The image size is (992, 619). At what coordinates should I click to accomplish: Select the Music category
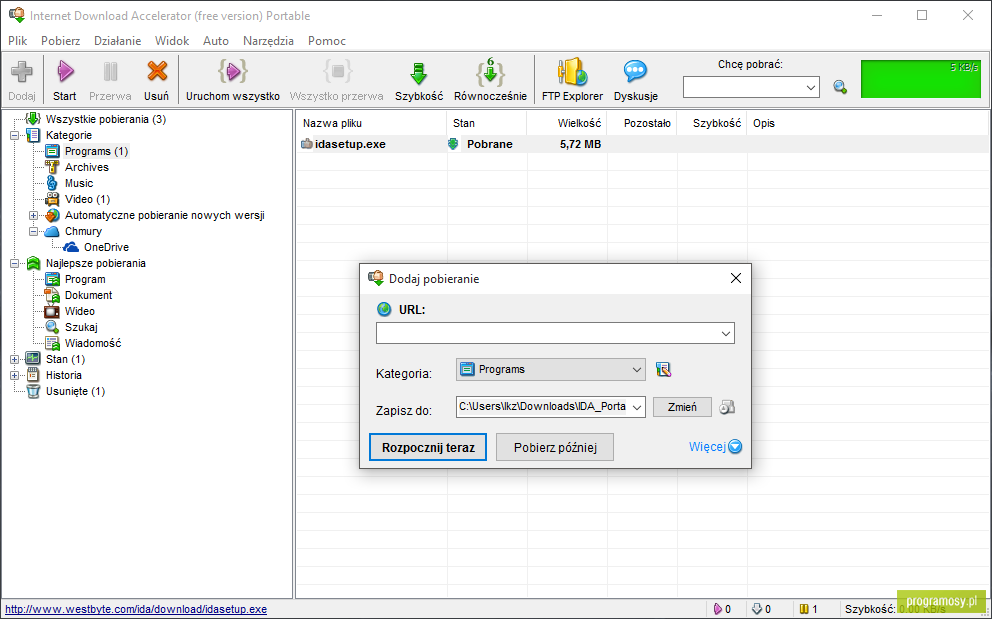78,183
